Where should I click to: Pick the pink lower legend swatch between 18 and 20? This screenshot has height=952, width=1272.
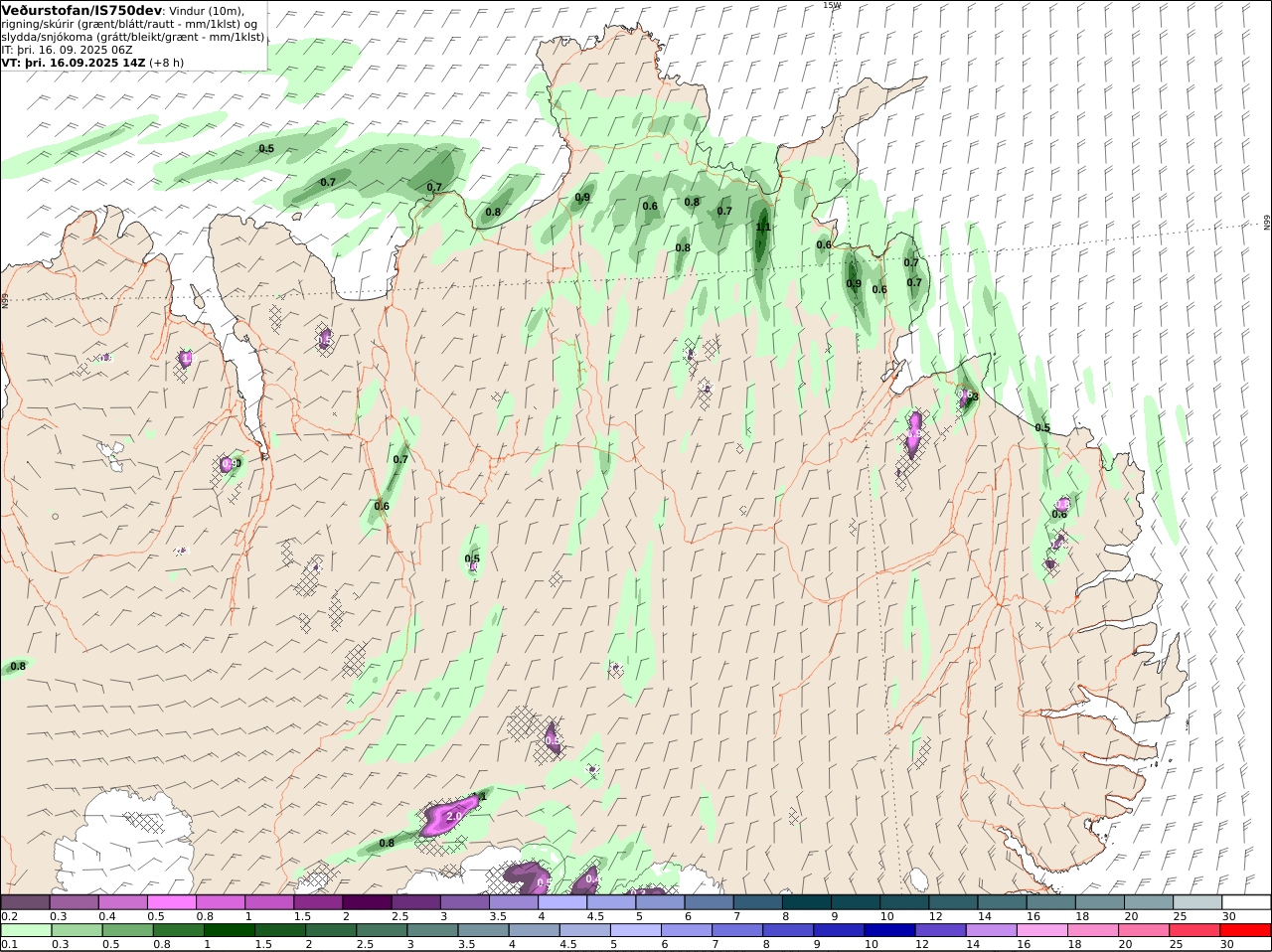tap(1091, 930)
